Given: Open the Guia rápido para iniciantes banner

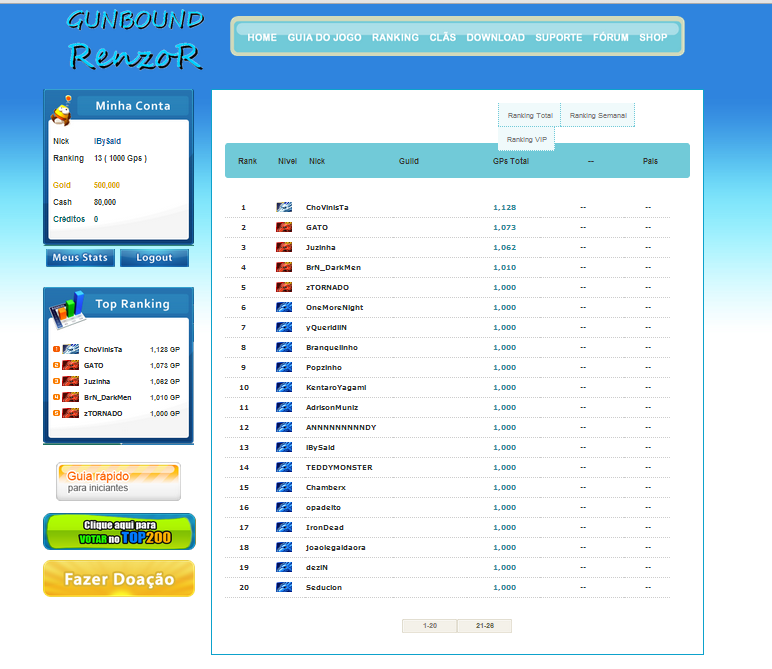Looking at the screenshot, I should (119, 481).
